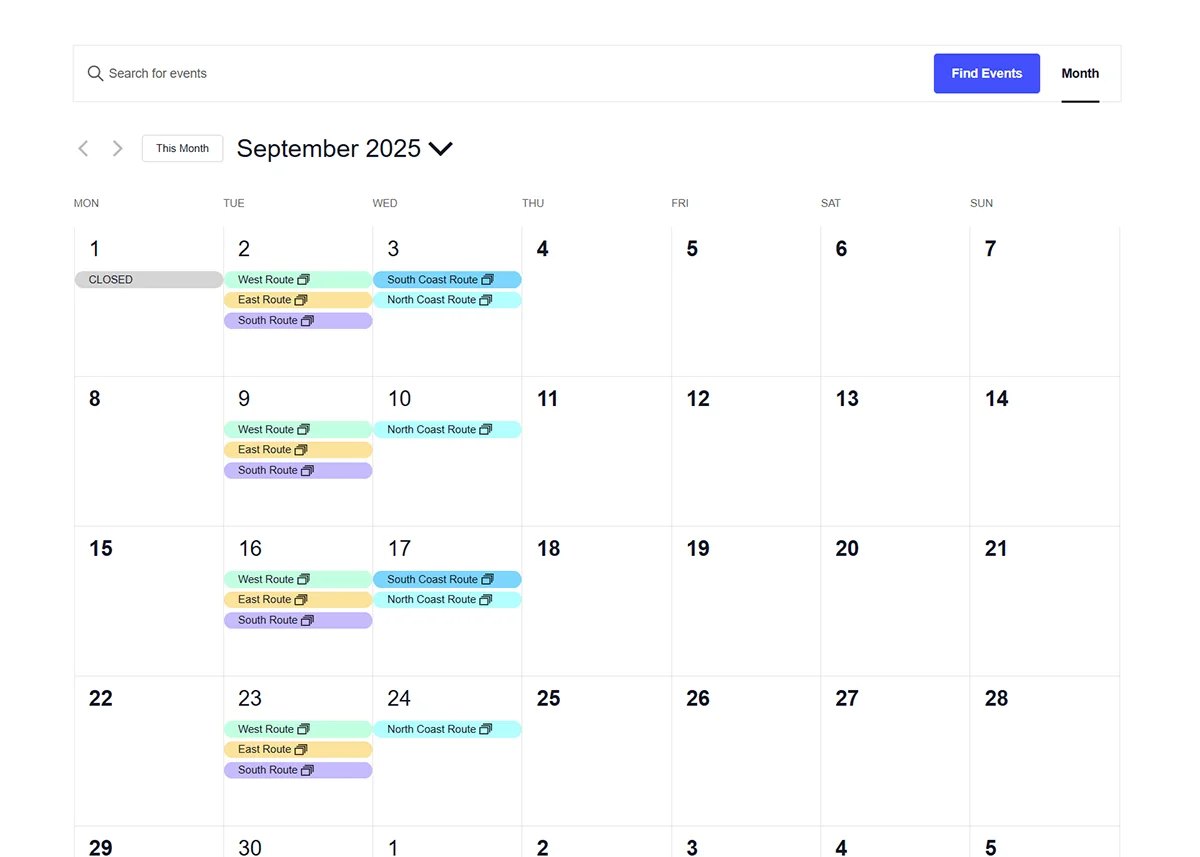Click the search magnifier icon
Screen dimensions: 1200x857
tap(95, 74)
